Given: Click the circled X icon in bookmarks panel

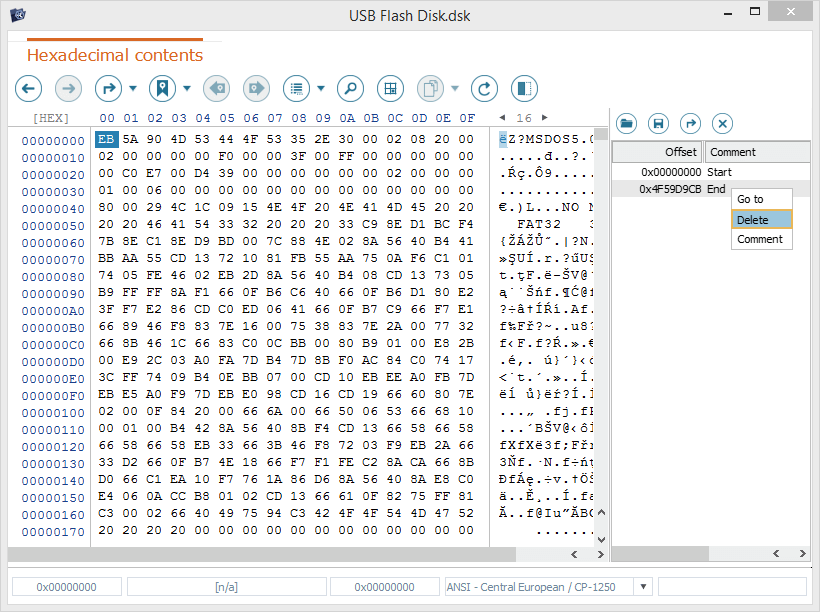Looking at the screenshot, I should [x=722, y=123].
